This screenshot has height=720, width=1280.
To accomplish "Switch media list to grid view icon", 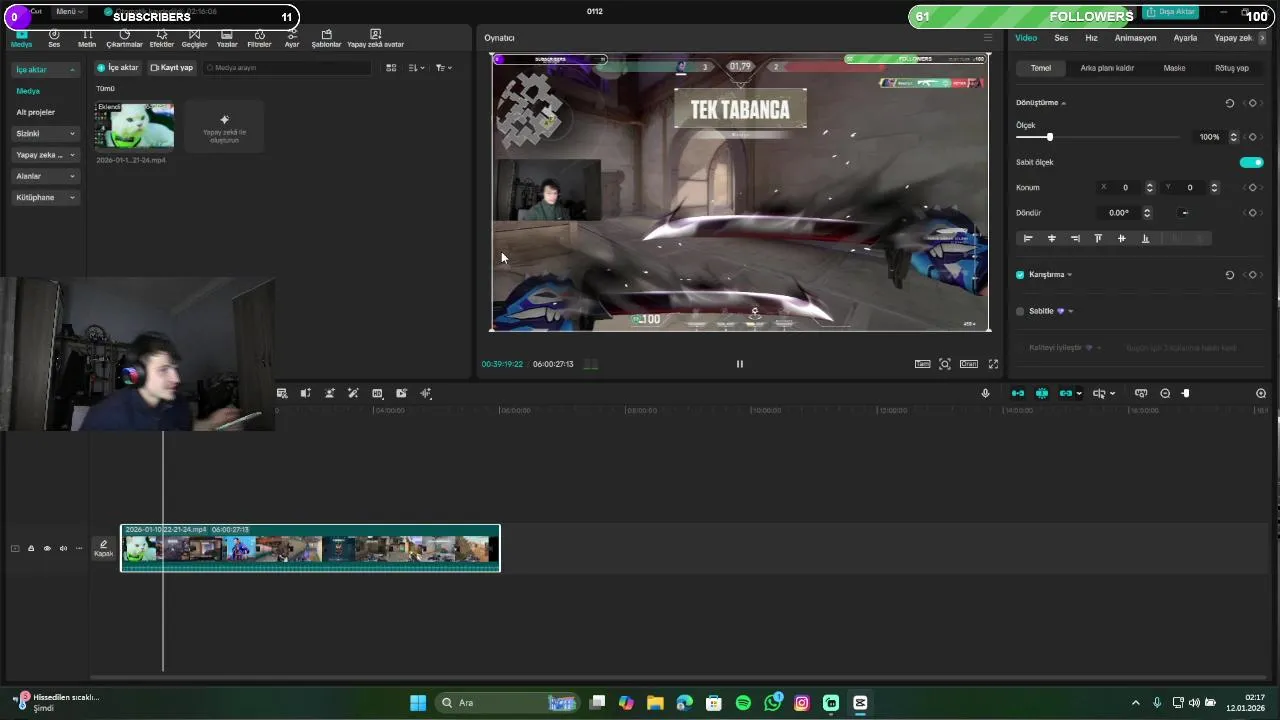I will point(391,68).
